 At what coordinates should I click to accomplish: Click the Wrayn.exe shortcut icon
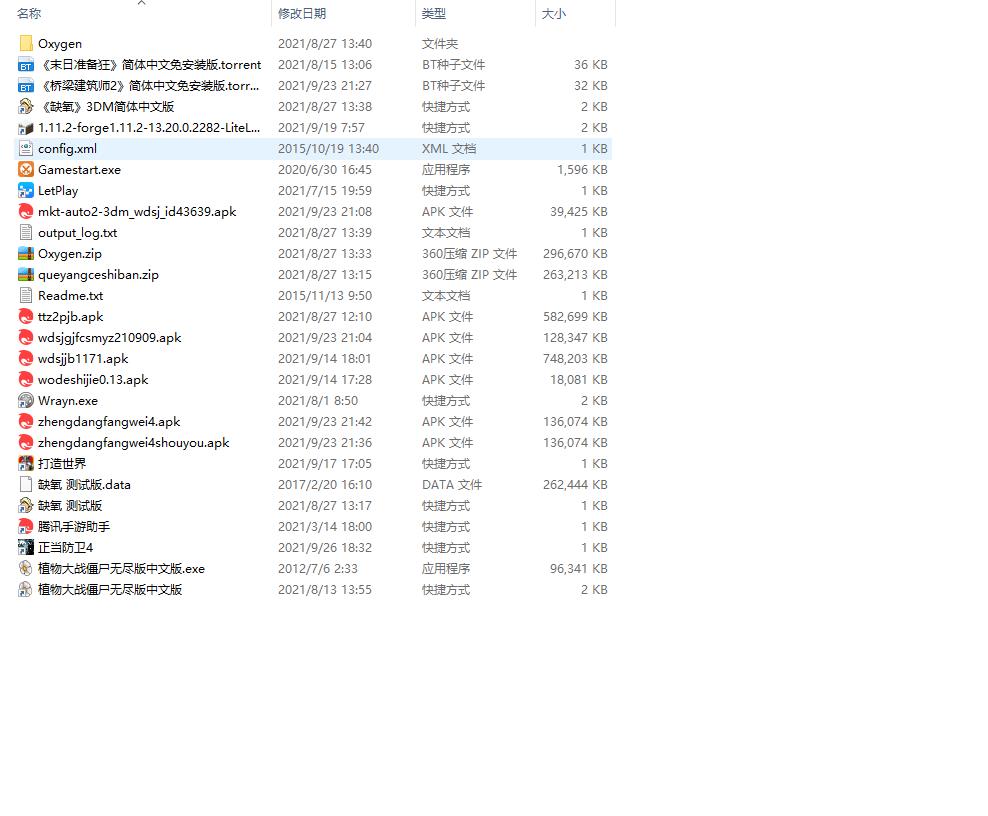click(26, 401)
